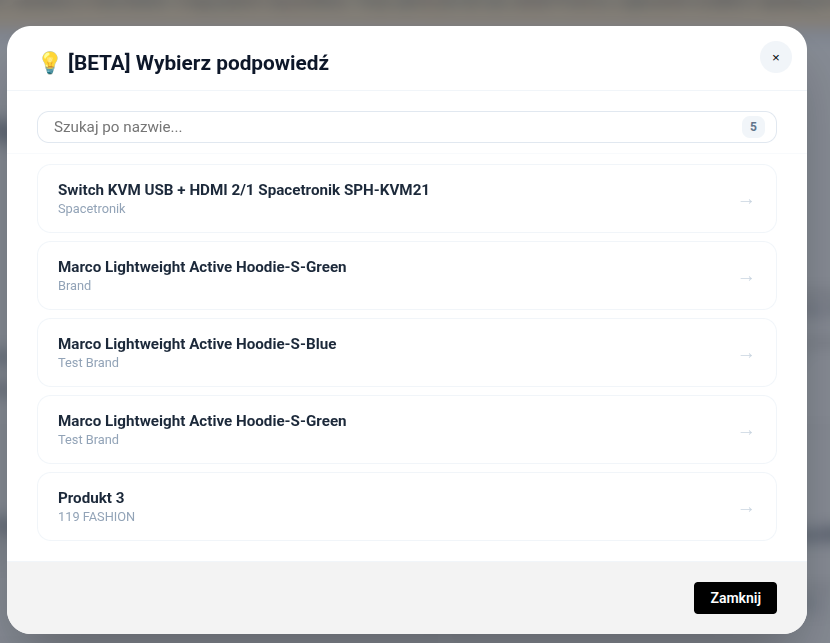Click arrow for Hoodie-S-Green with label Brand
Image resolution: width=830 pixels, height=643 pixels.
click(x=745, y=278)
